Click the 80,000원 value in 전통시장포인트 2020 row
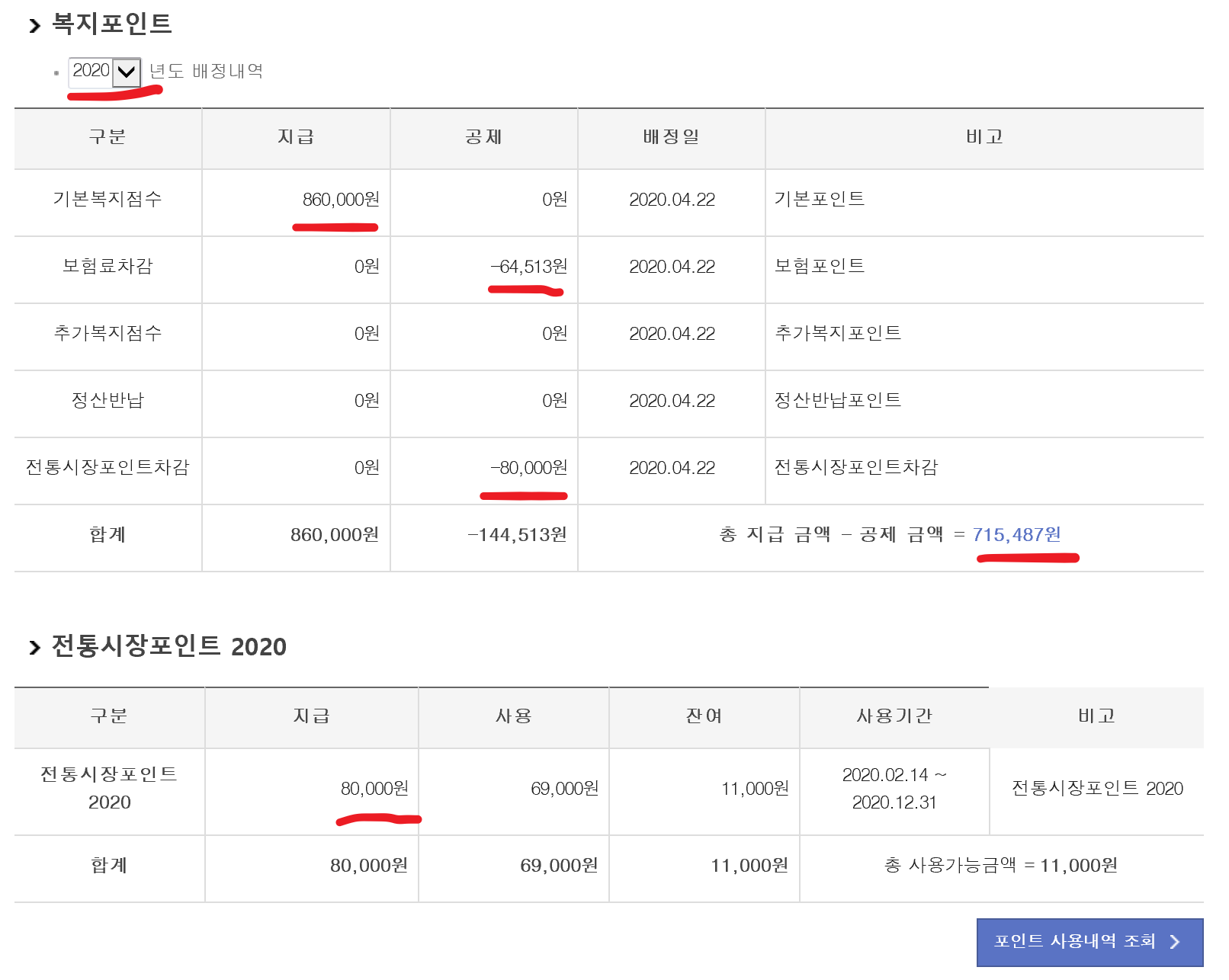This screenshot has height=980, width=1229. click(374, 789)
